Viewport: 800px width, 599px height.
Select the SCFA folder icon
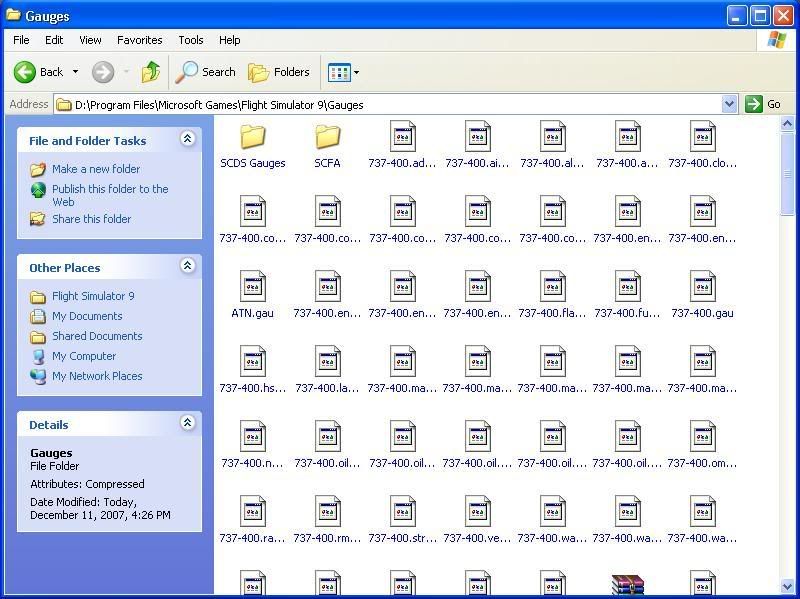(327, 137)
